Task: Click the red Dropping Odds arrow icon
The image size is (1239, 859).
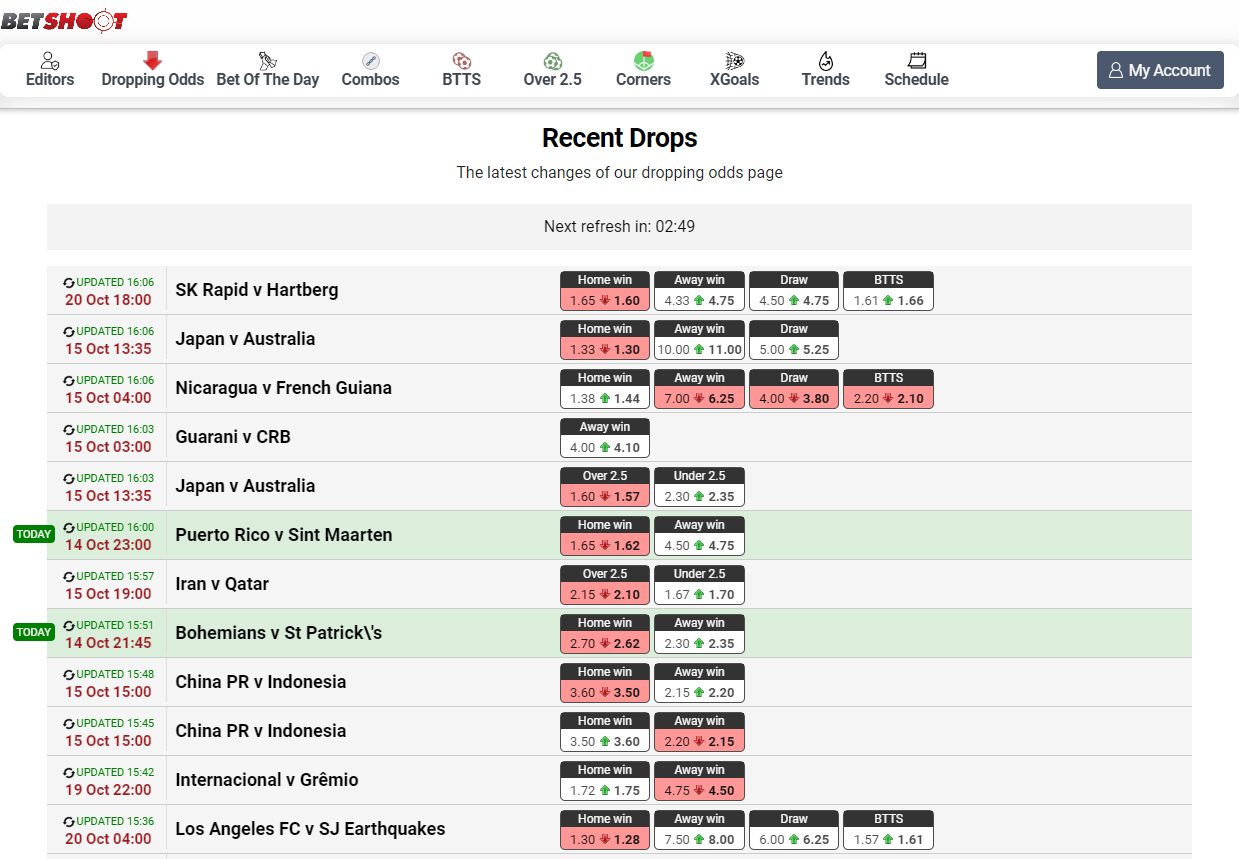Action: click(153, 61)
